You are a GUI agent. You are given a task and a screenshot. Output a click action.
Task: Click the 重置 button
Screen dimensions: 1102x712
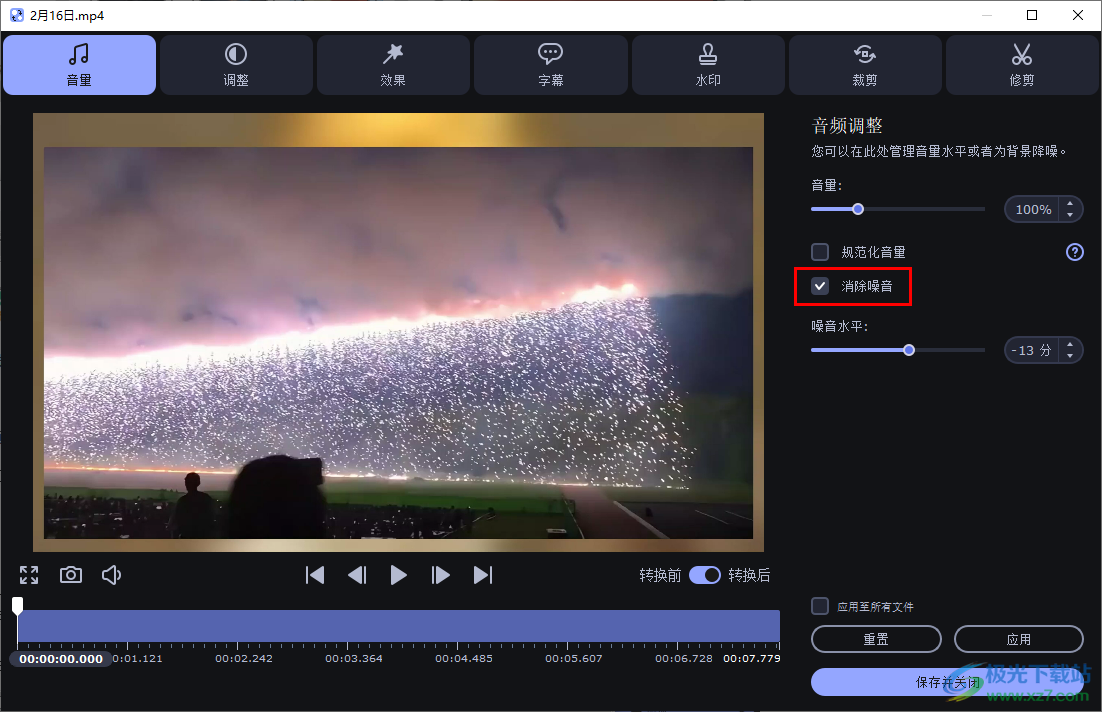coord(876,639)
